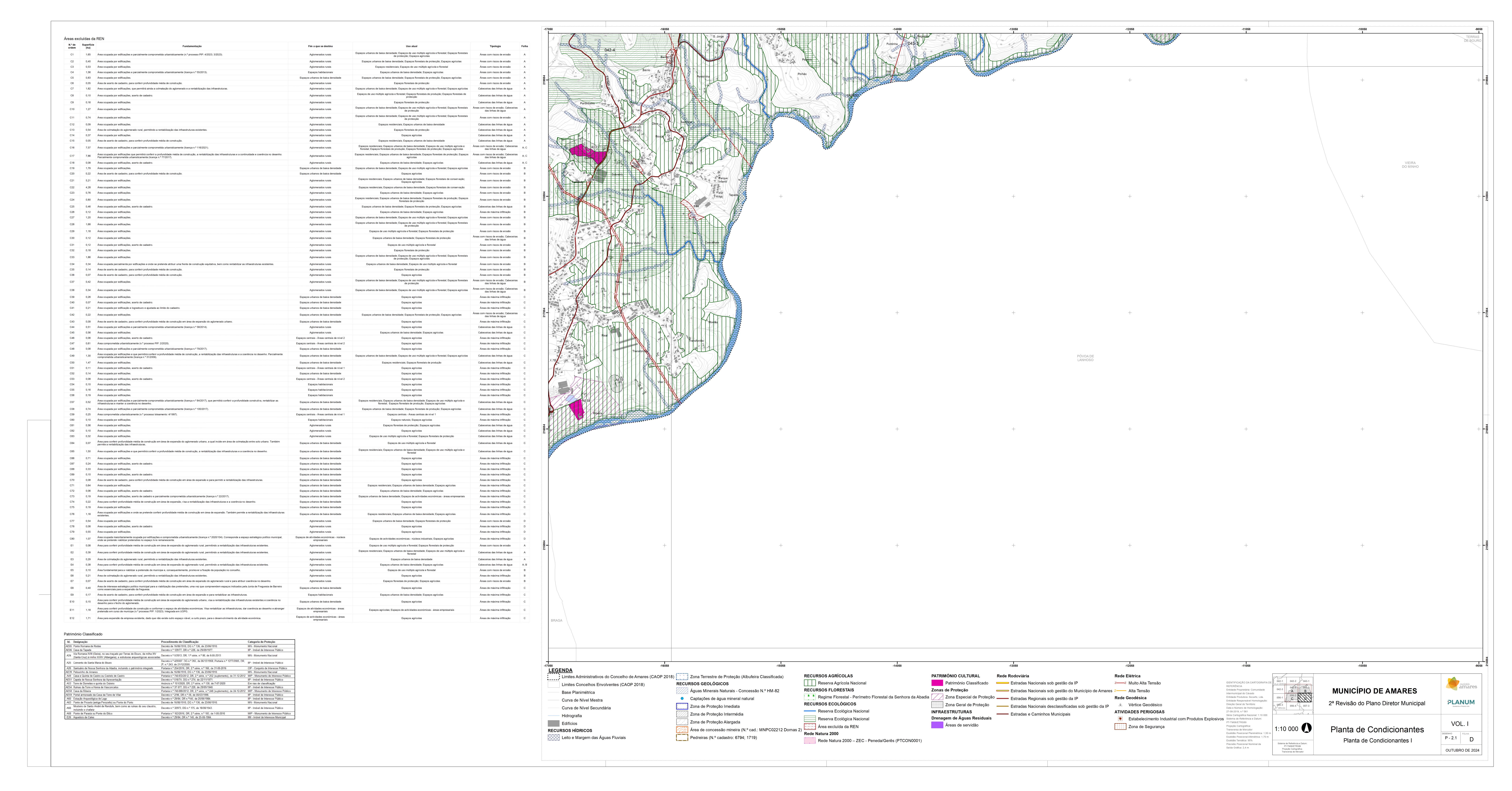This screenshot has height=791, width=1512.
Task: Click the Convento de Santa Maria do Bouro row
Action: pyautogui.click(x=180, y=663)
